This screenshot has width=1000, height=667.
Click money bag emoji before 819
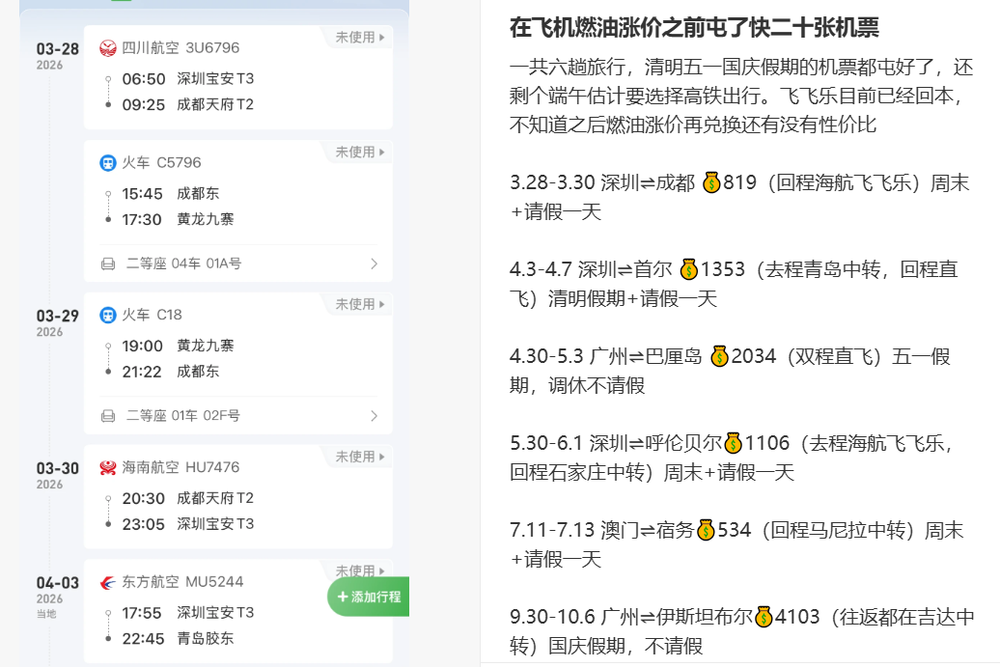coord(711,183)
